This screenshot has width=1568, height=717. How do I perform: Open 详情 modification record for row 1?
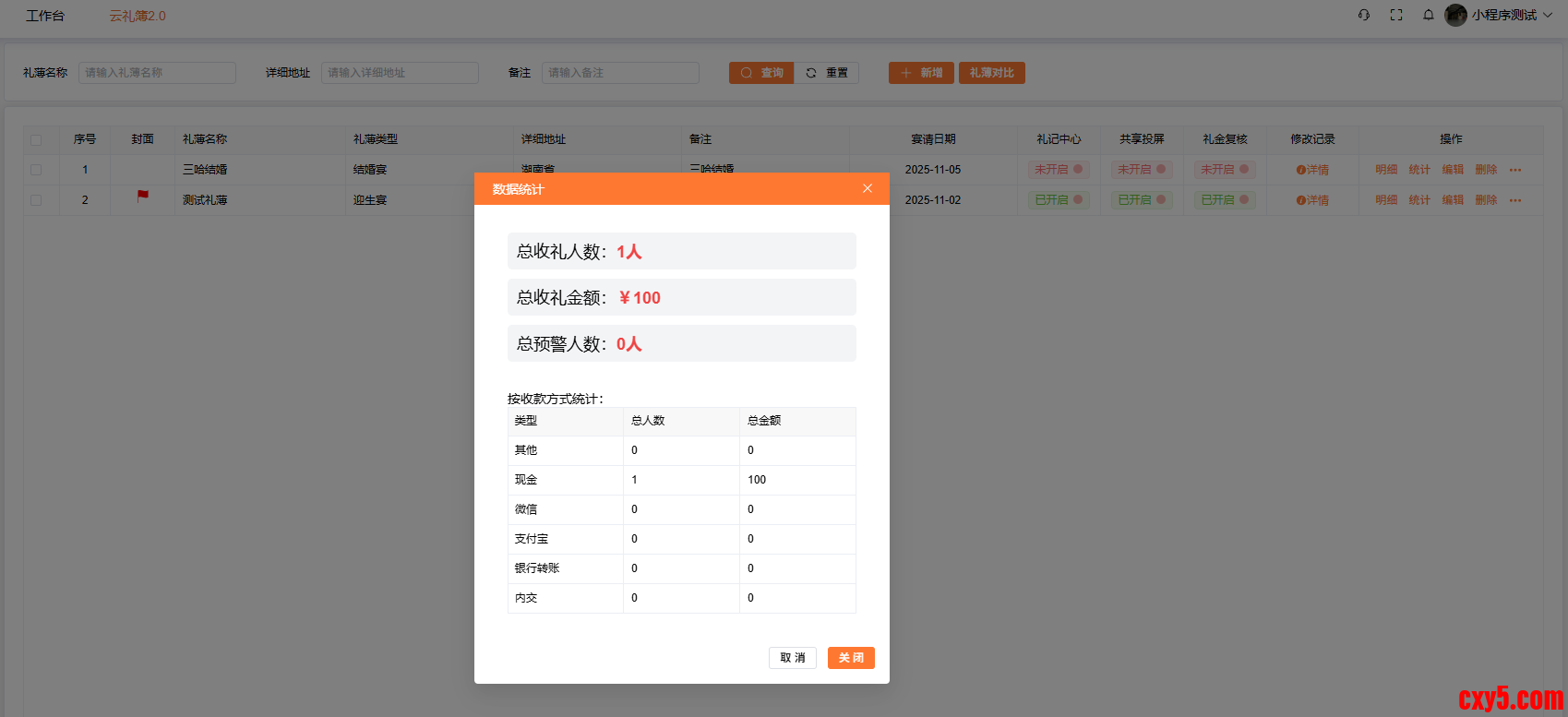tap(1312, 170)
